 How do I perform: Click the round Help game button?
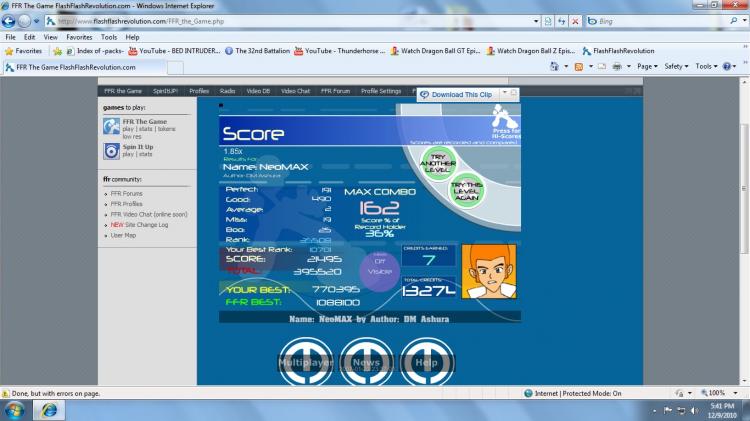427,362
